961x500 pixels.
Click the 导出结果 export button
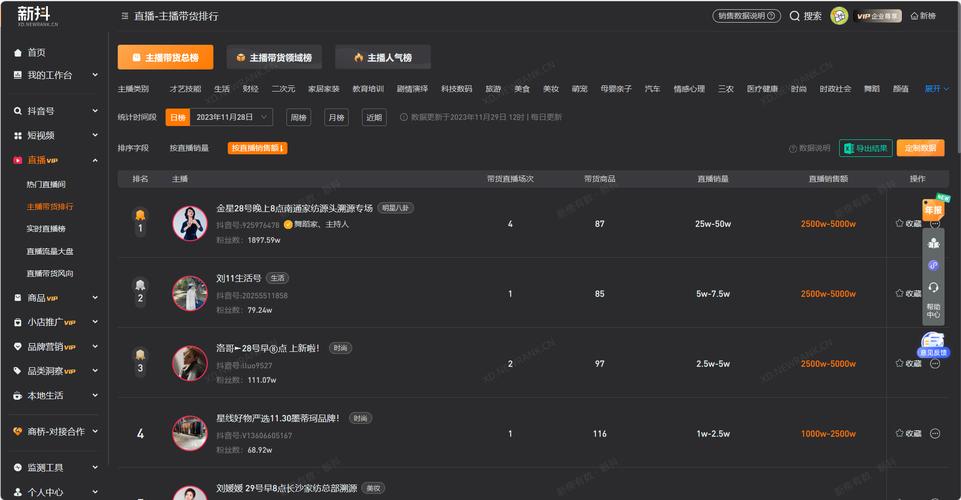865,148
